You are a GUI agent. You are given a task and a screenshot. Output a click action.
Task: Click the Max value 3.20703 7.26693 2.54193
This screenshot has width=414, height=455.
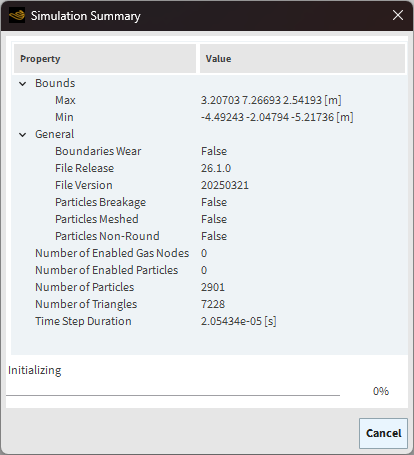coord(271,100)
